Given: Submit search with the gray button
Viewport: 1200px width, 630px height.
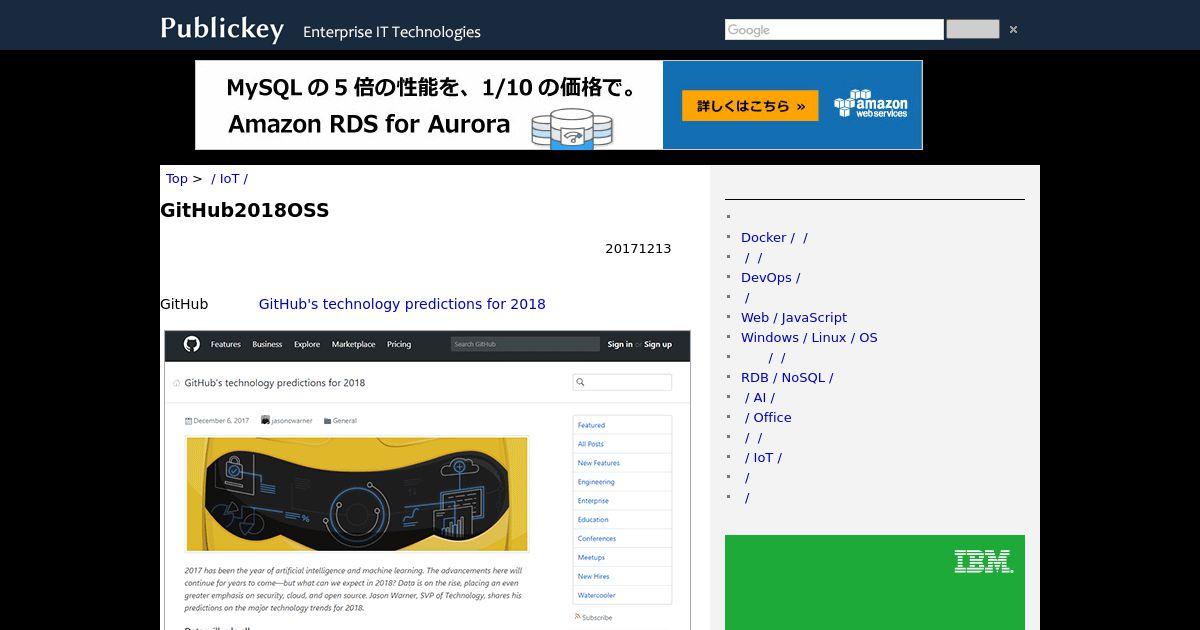Looking at the screenshot, I should 972,30.
